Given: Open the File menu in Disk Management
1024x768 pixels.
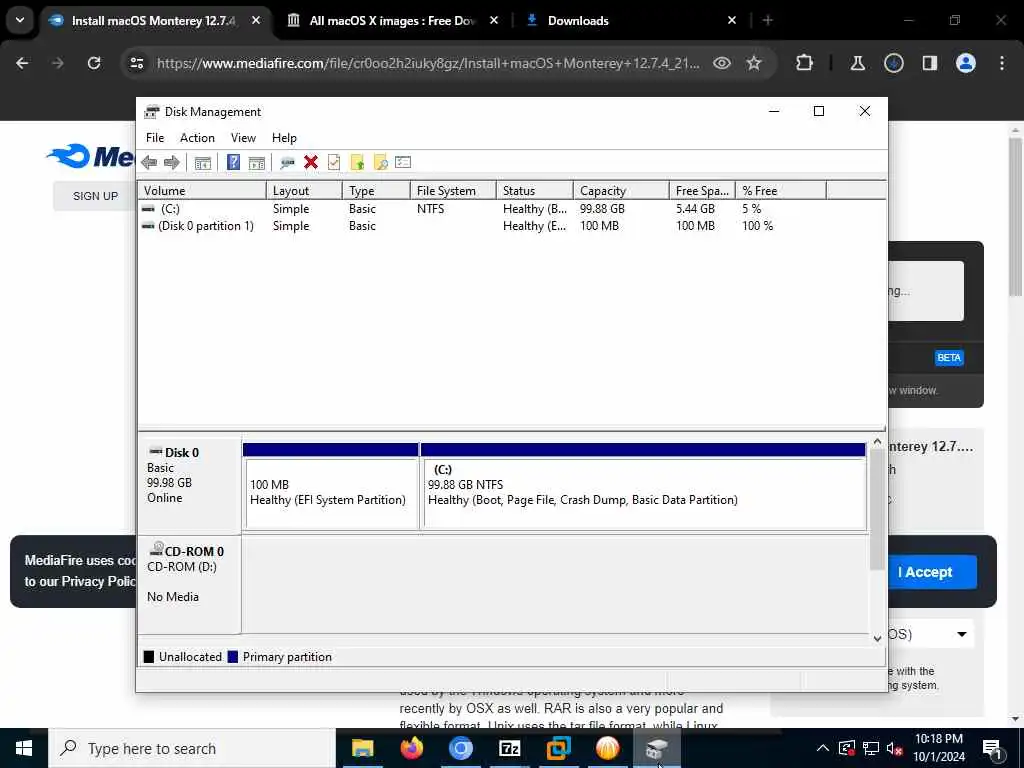Looking at the screenshot, I should [155, 138].
